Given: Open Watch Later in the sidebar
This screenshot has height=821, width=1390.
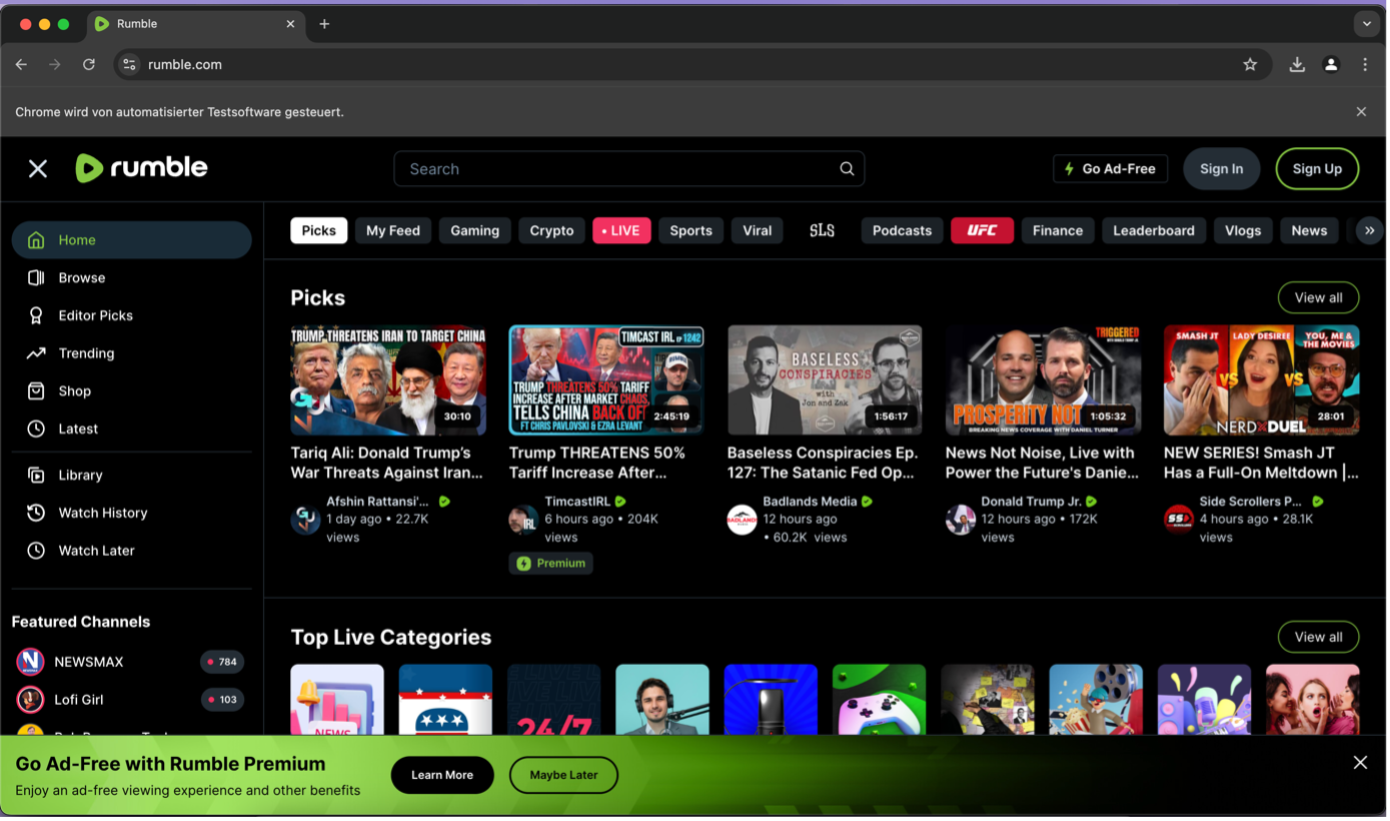Looking at the screenshot, I should 132,551.
